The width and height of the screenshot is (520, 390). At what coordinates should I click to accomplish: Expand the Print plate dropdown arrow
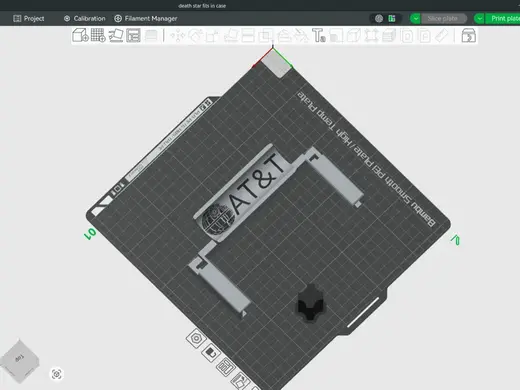[x=479, y=19]
